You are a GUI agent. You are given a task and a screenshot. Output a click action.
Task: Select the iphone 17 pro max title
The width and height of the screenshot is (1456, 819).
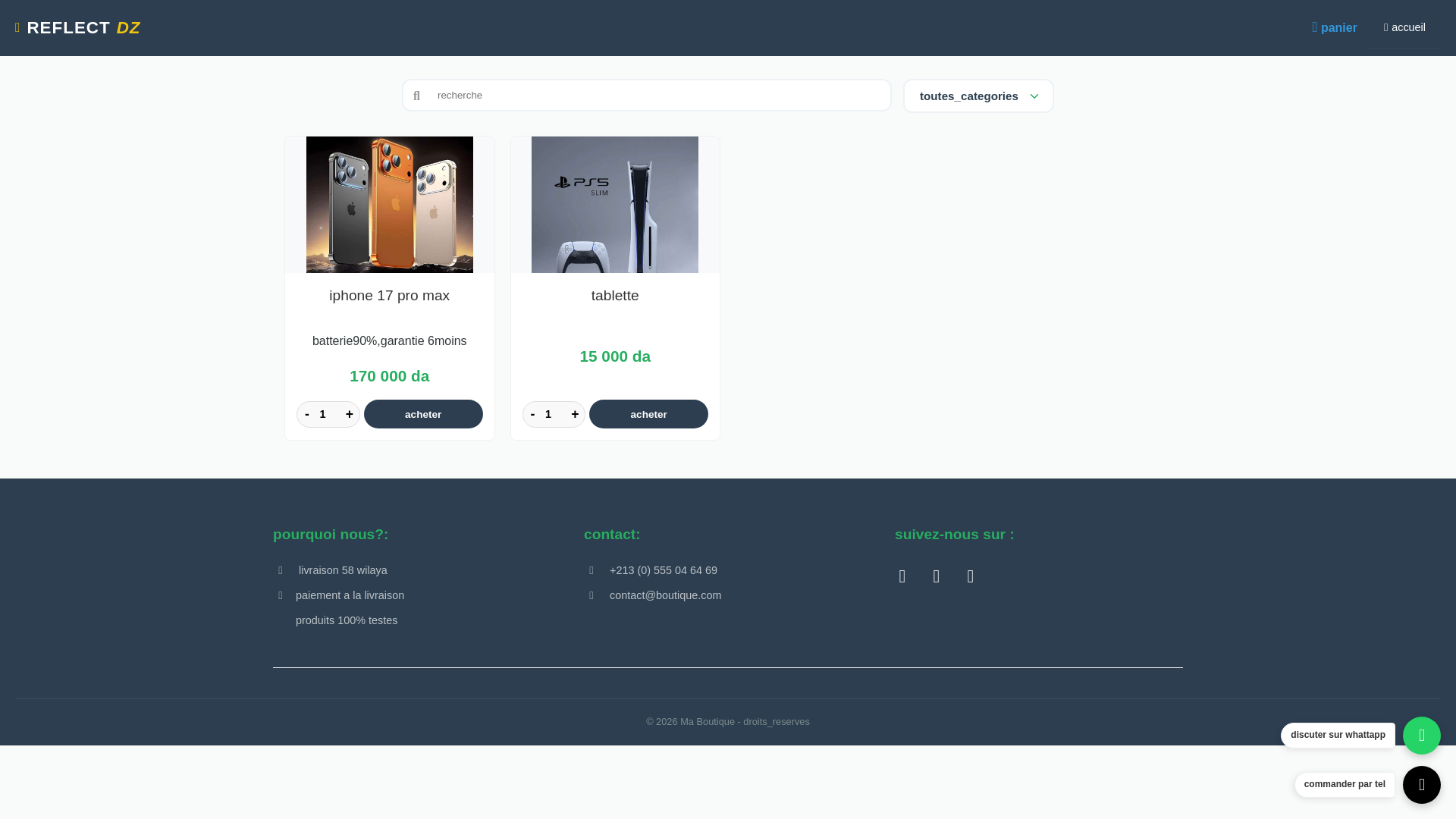(390, 296)
